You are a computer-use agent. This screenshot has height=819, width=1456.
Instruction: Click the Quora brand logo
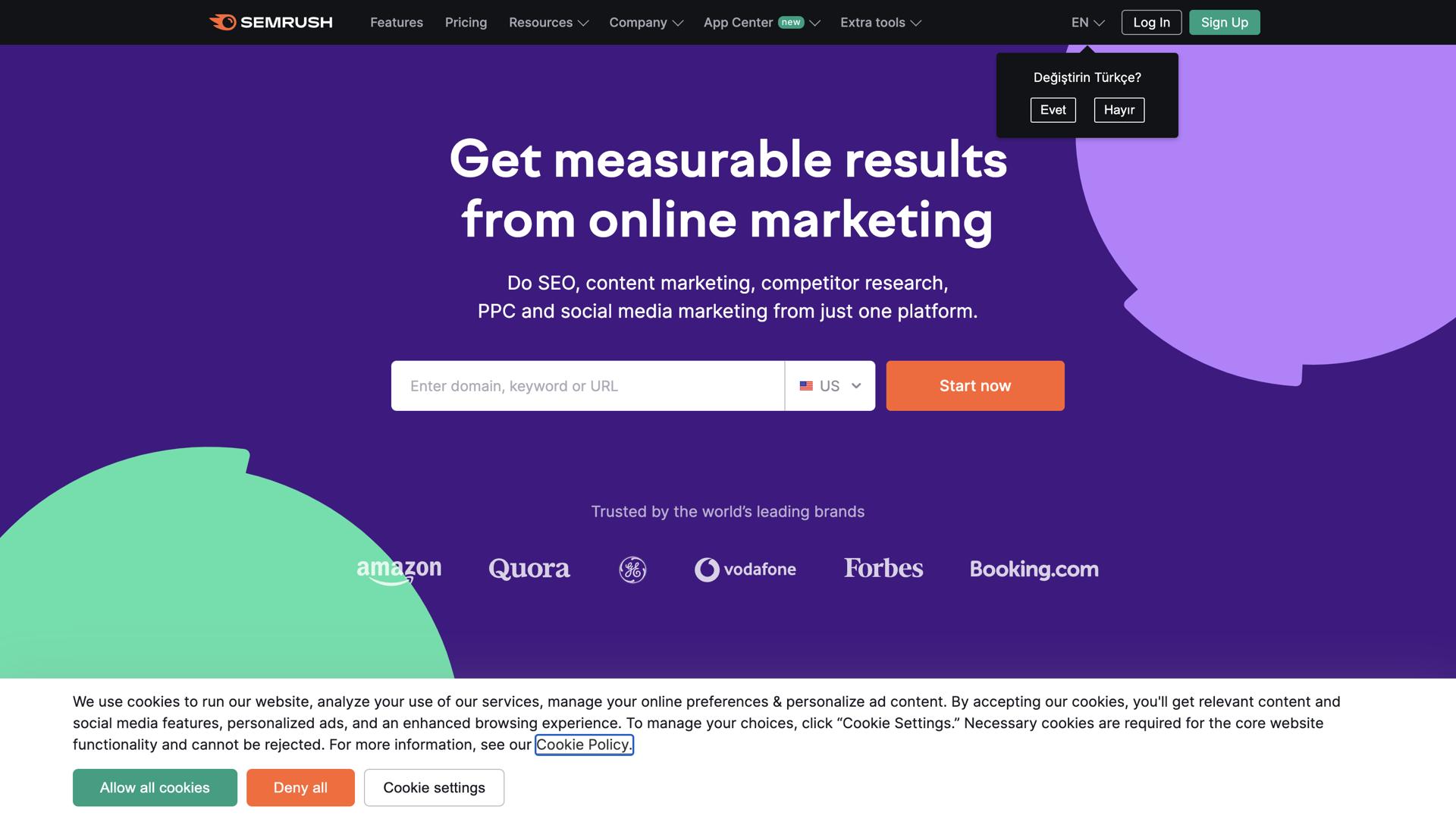pos(529,568)
